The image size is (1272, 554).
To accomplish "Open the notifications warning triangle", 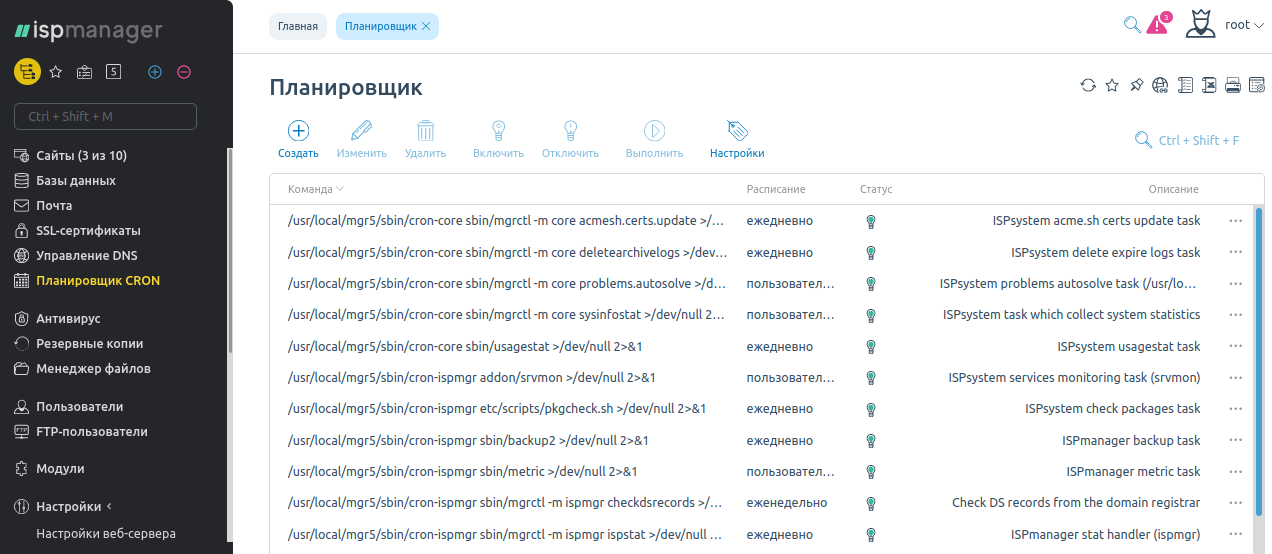I will [x=1157, y=25].
